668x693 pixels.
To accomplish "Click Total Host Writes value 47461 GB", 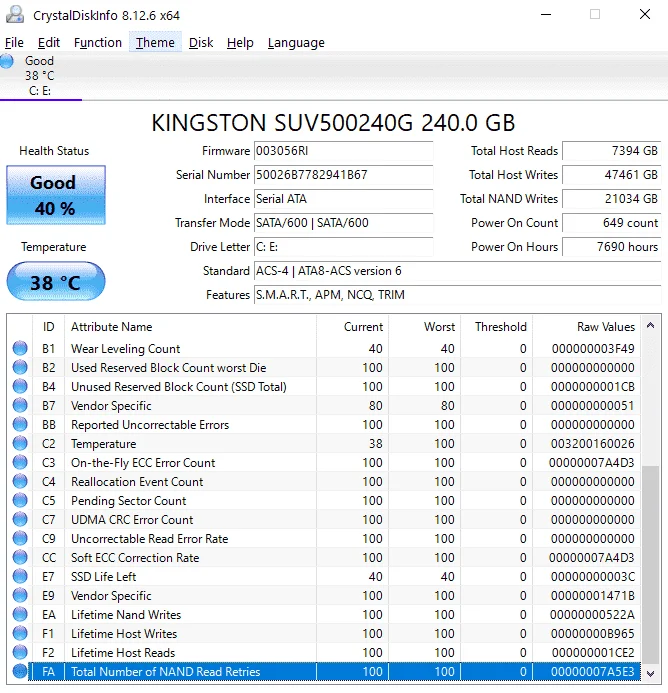I will click(x=612, y=175).
